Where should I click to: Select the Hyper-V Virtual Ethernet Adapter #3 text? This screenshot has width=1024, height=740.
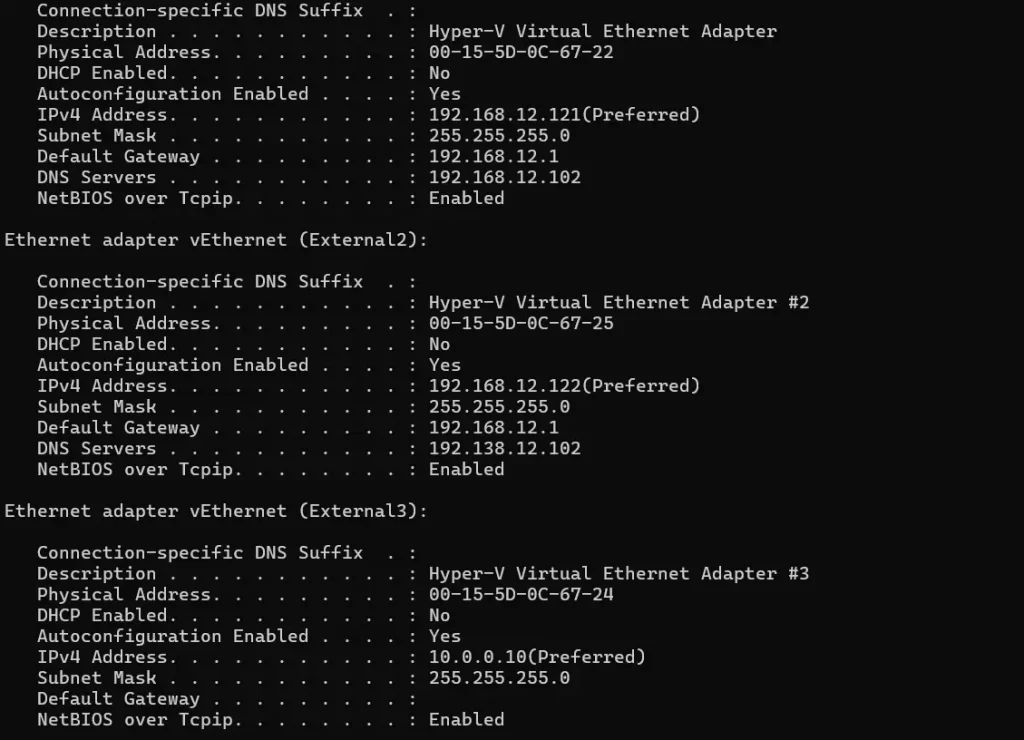[618, 573]
